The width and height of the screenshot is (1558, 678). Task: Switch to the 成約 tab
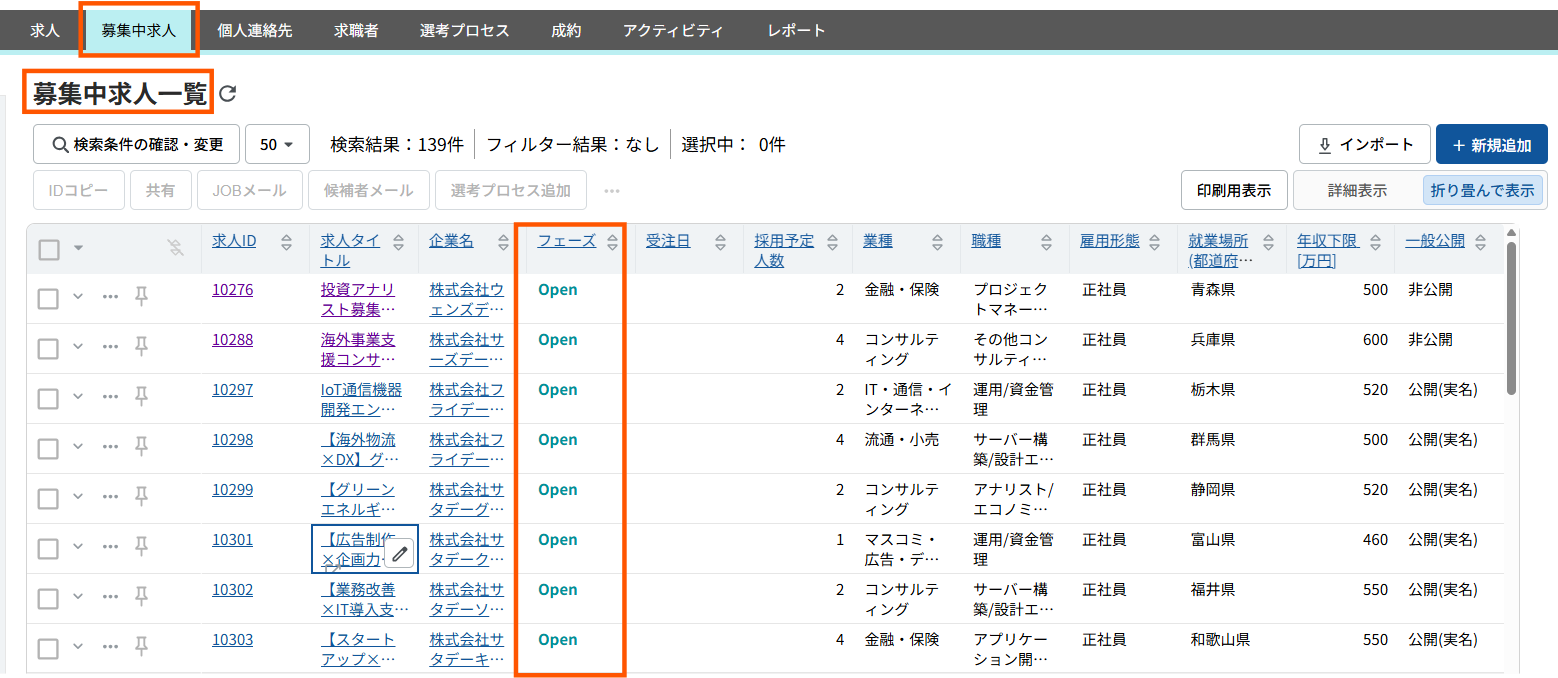click(566, 30)
